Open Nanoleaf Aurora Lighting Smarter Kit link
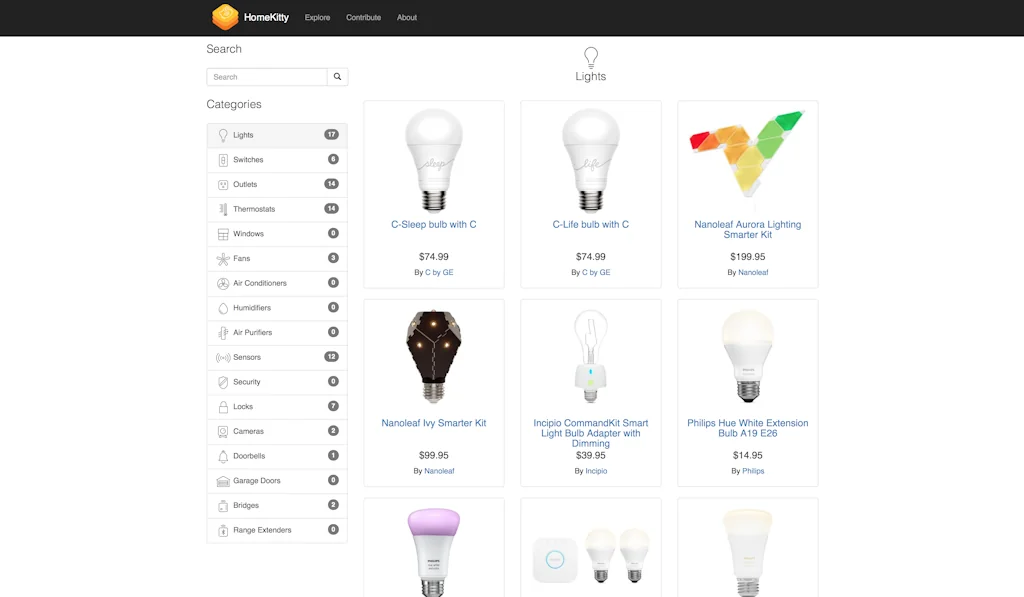 click(x=748, y=229)
